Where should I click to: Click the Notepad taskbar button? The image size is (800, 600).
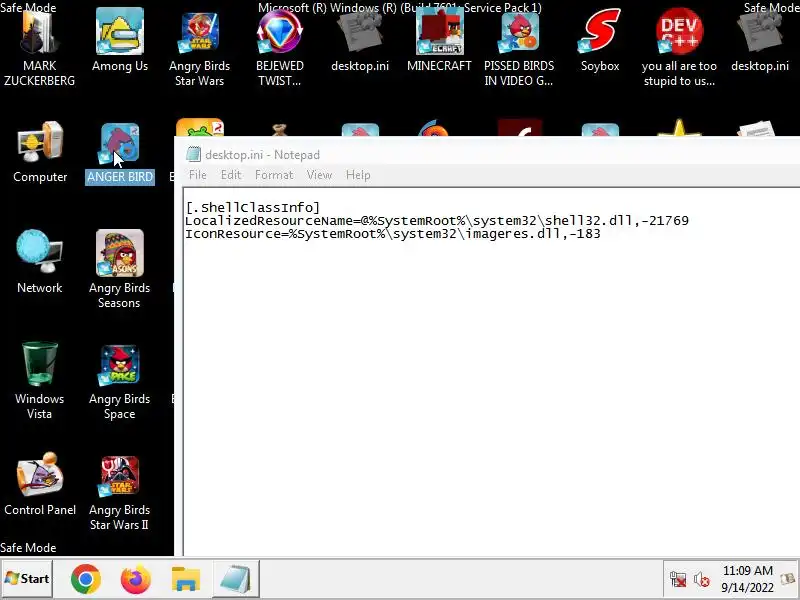[236, 579]
